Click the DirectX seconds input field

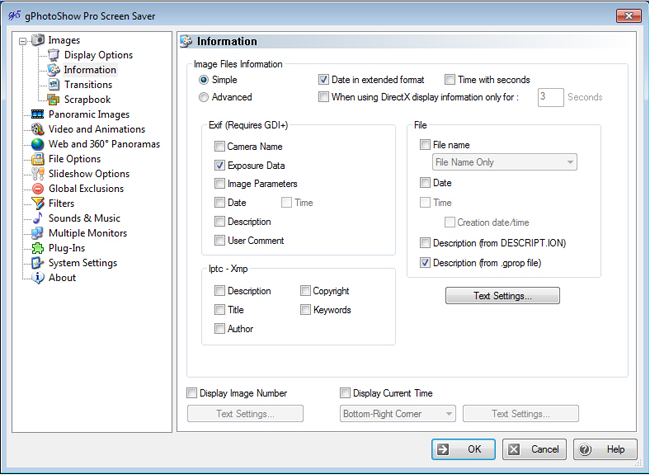click(x=549, y=98)
